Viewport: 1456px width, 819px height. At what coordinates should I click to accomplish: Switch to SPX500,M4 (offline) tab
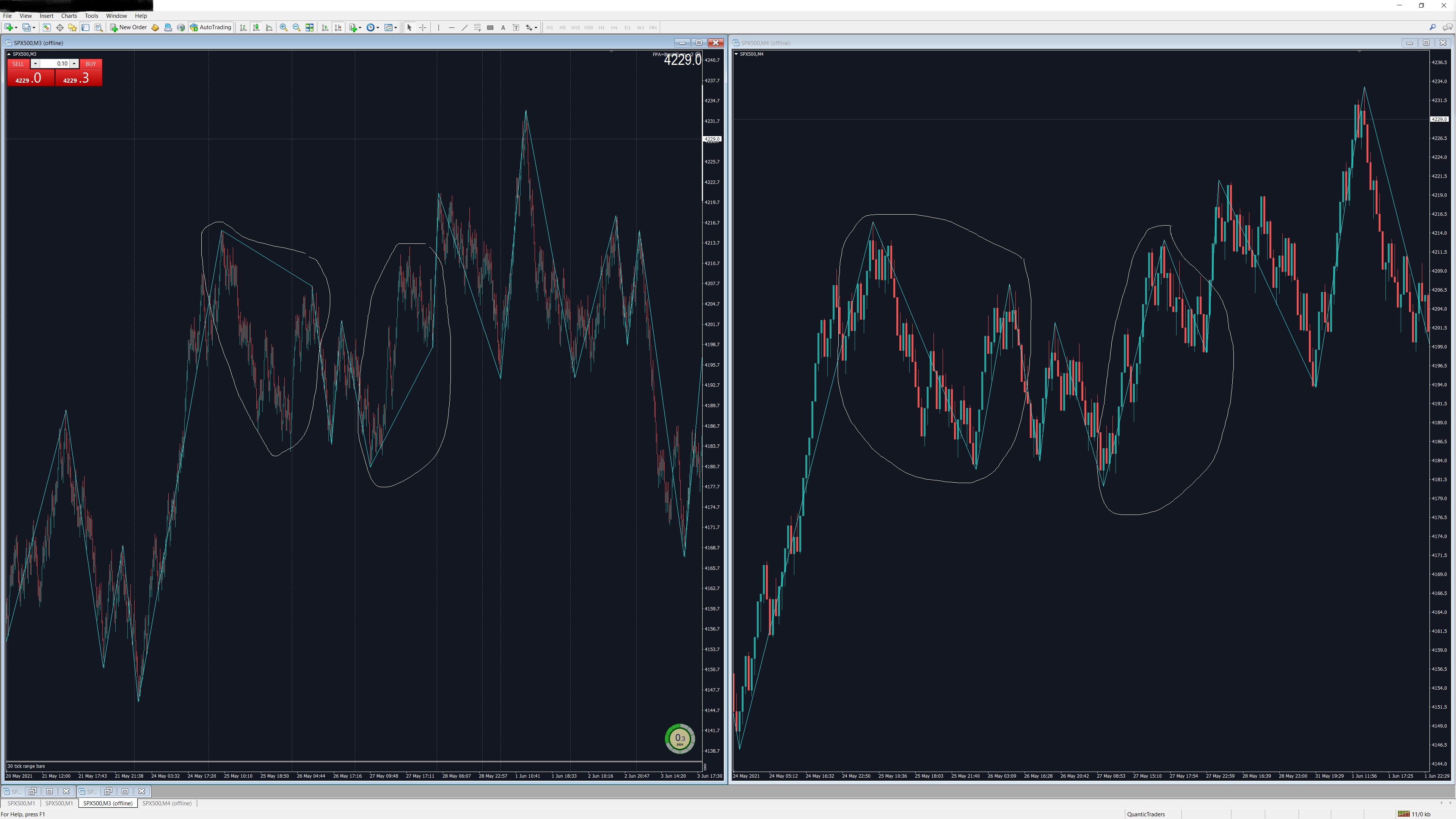coord(167,803)
